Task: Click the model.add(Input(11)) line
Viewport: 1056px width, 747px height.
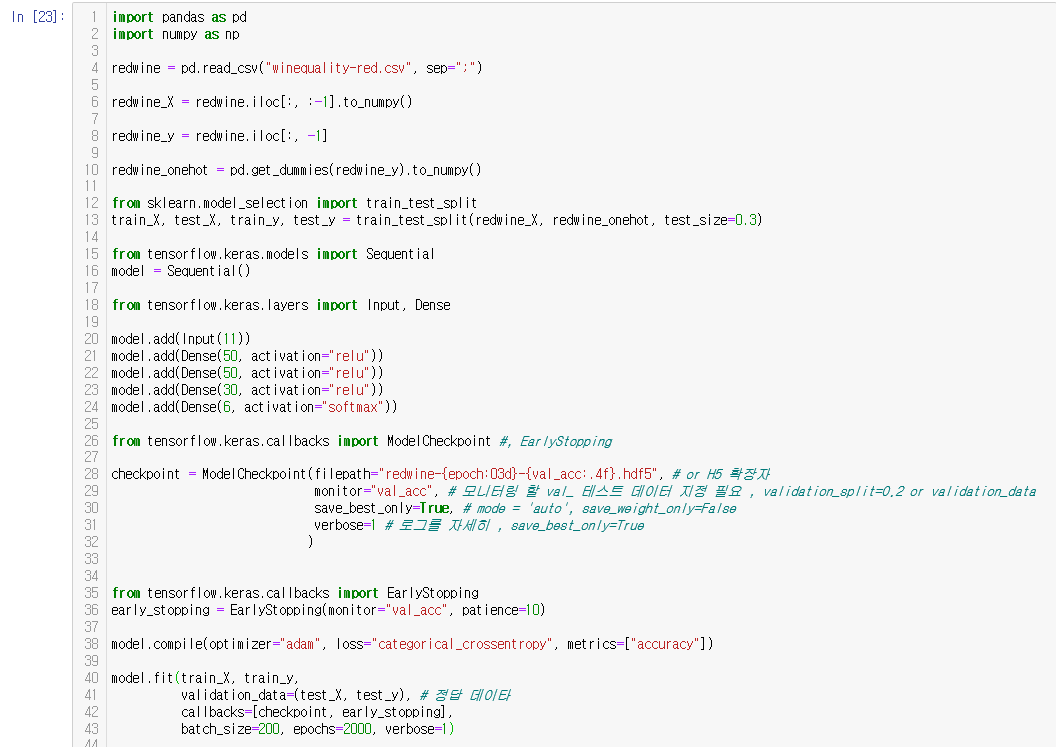Action: [181, 339]
